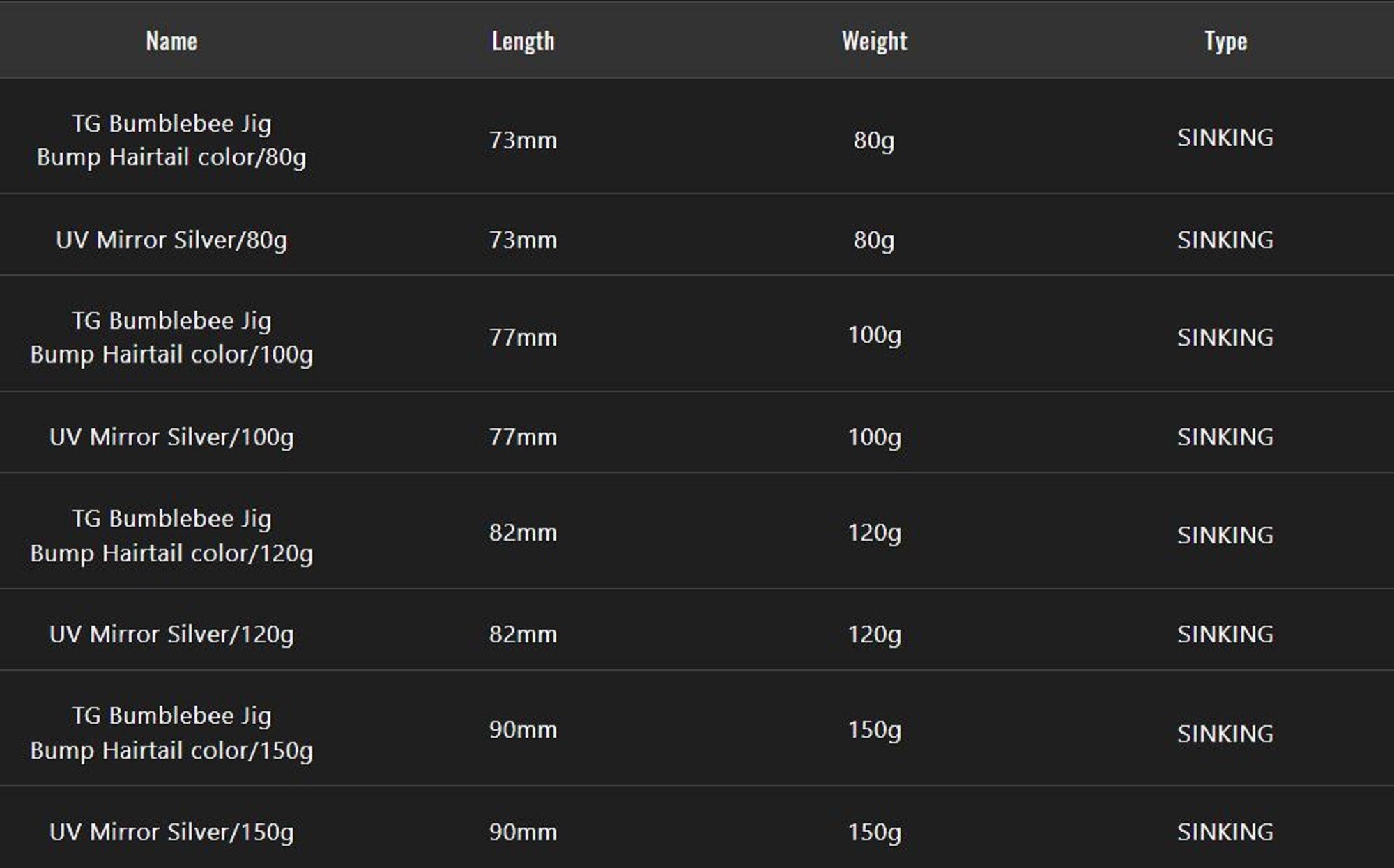Select TG Bumblebee Jig Bump Hairtail color/120g
The image size is (1394, 868).
point(171,535)
